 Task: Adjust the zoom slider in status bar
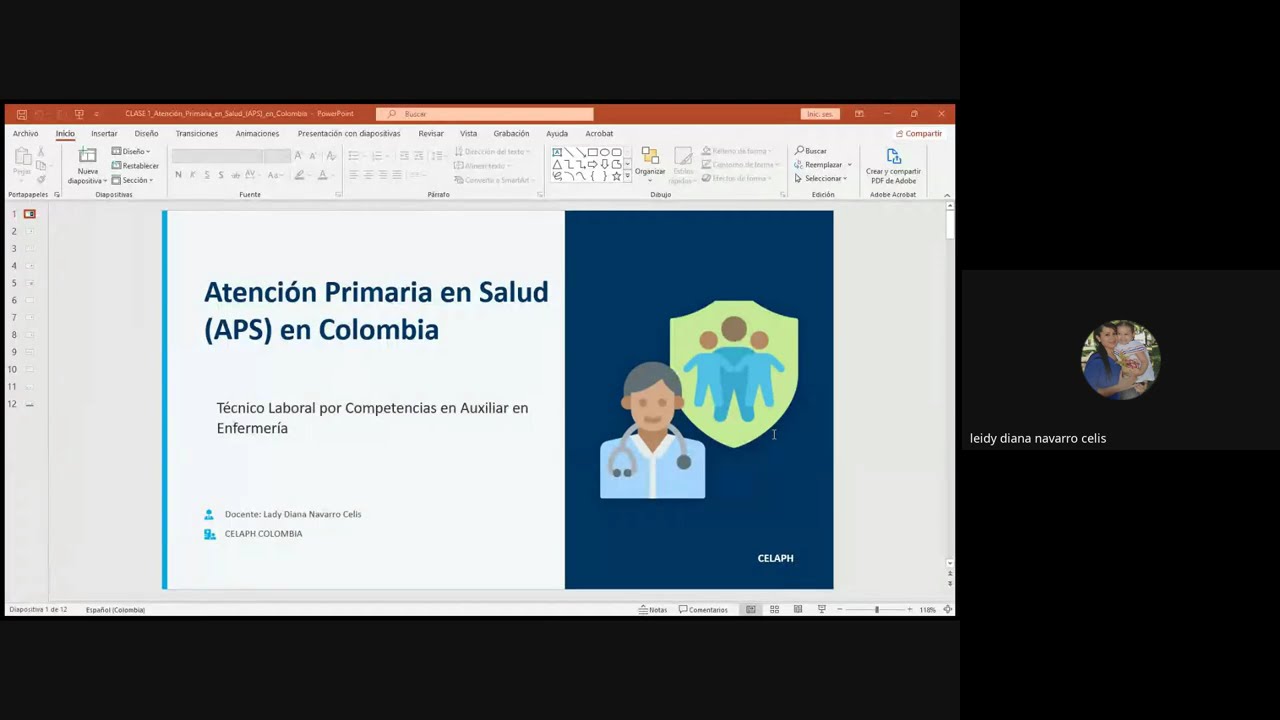coord(876,609)
